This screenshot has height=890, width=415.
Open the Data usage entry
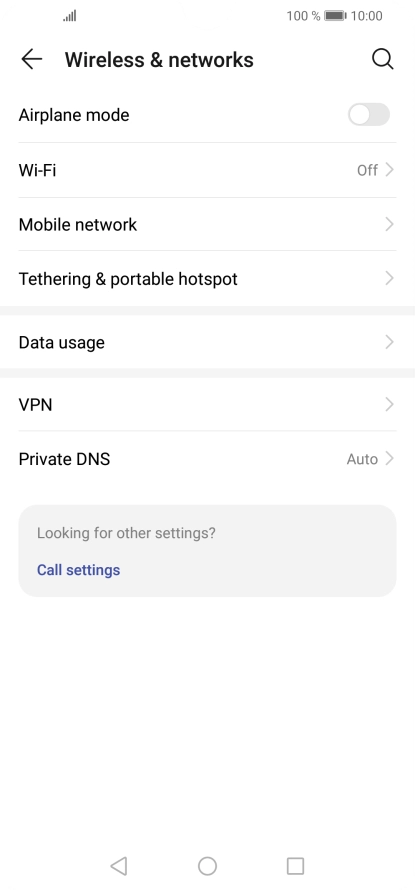click(x=207, y=342)
